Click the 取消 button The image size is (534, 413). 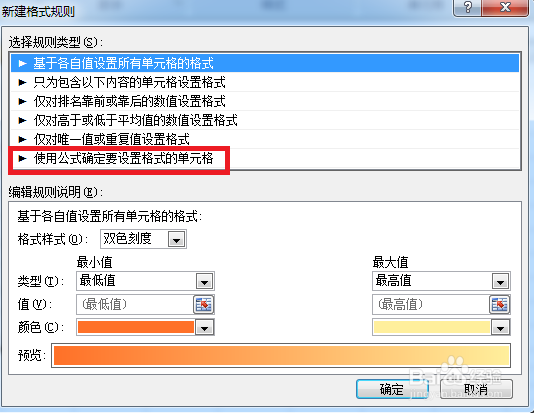point(476,389)
